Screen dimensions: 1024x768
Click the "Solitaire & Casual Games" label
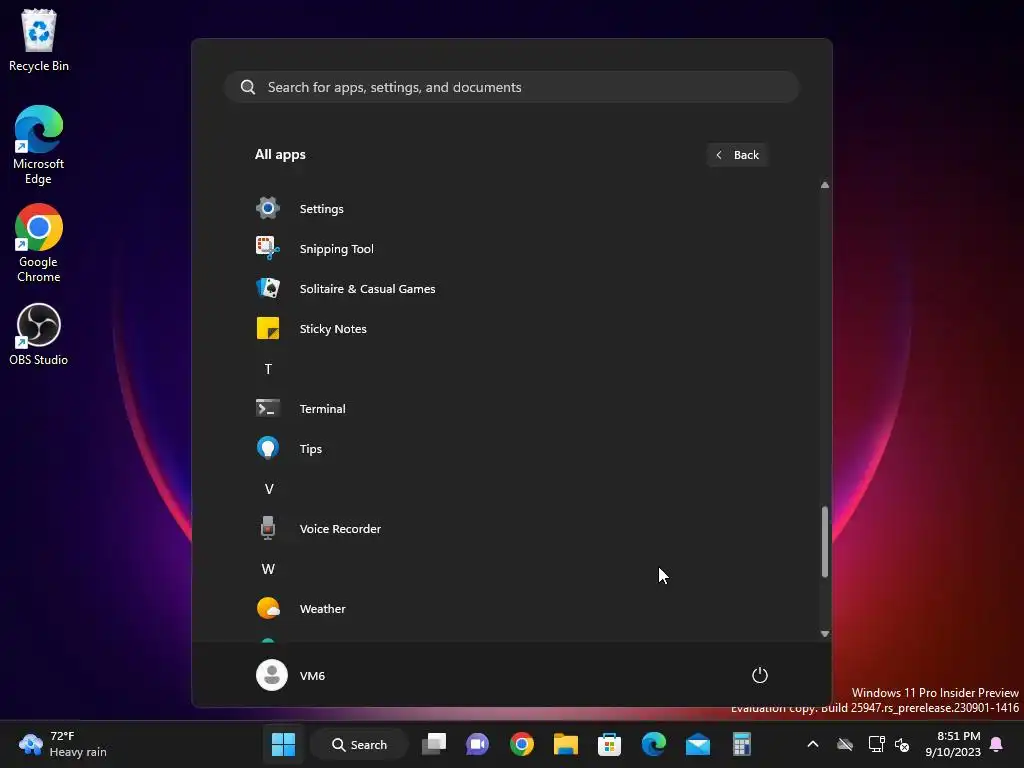point(367,289)
